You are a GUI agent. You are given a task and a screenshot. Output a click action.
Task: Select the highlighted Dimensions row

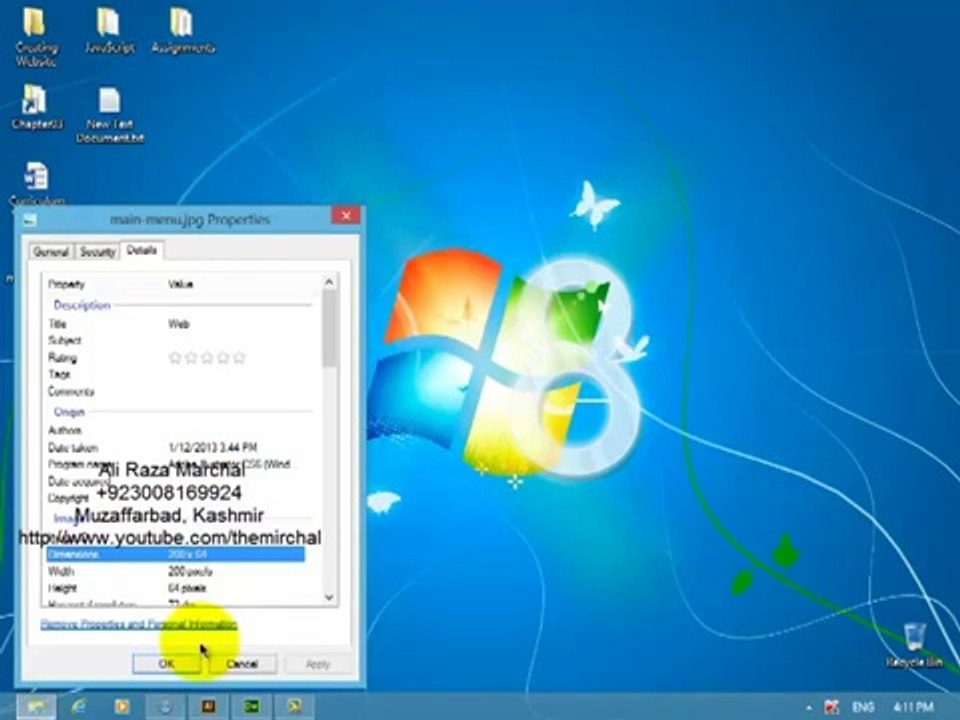click(176, 555)
